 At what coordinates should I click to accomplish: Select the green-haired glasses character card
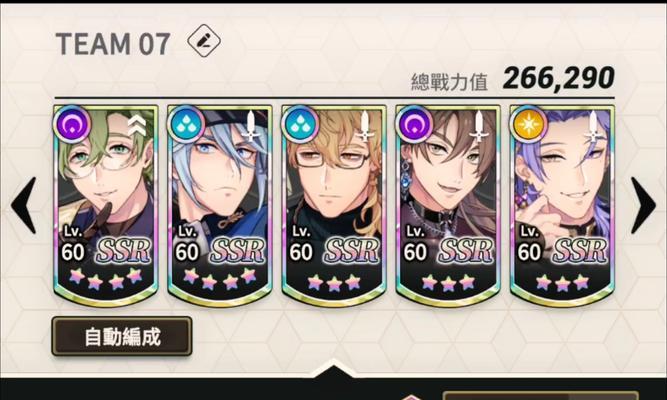[106, 206]
